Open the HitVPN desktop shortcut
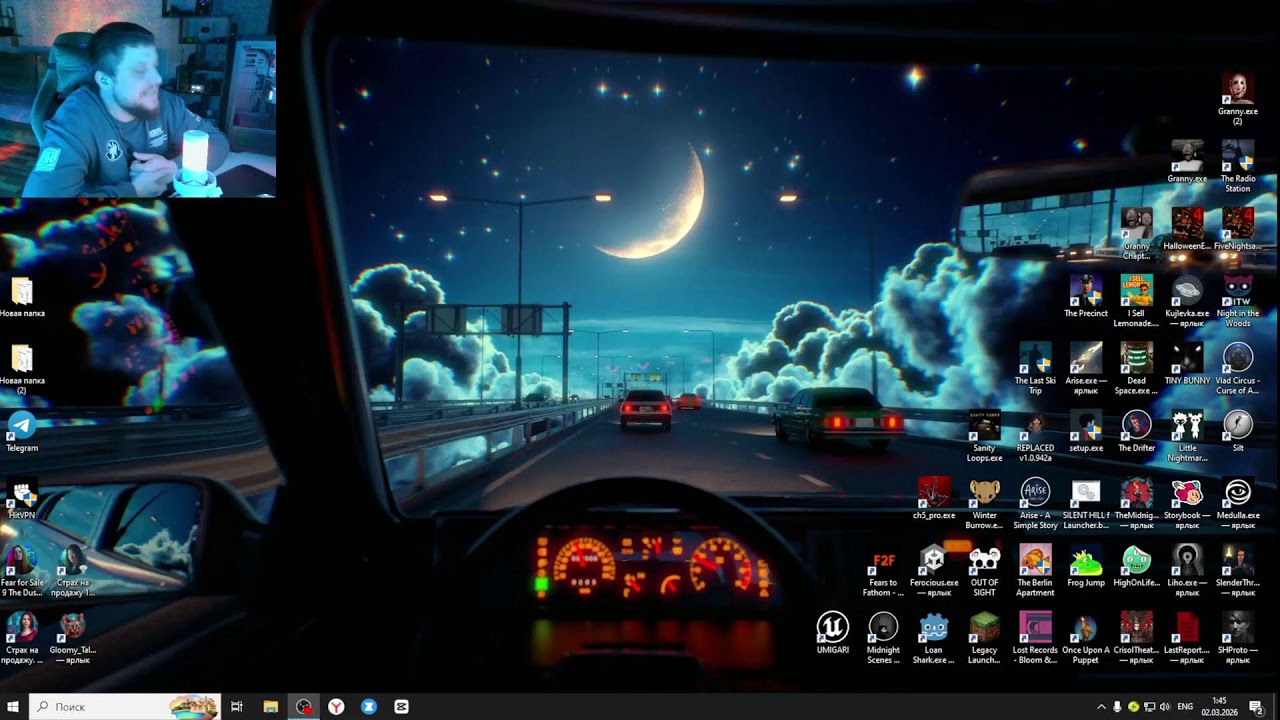 [x=22, y=498]
